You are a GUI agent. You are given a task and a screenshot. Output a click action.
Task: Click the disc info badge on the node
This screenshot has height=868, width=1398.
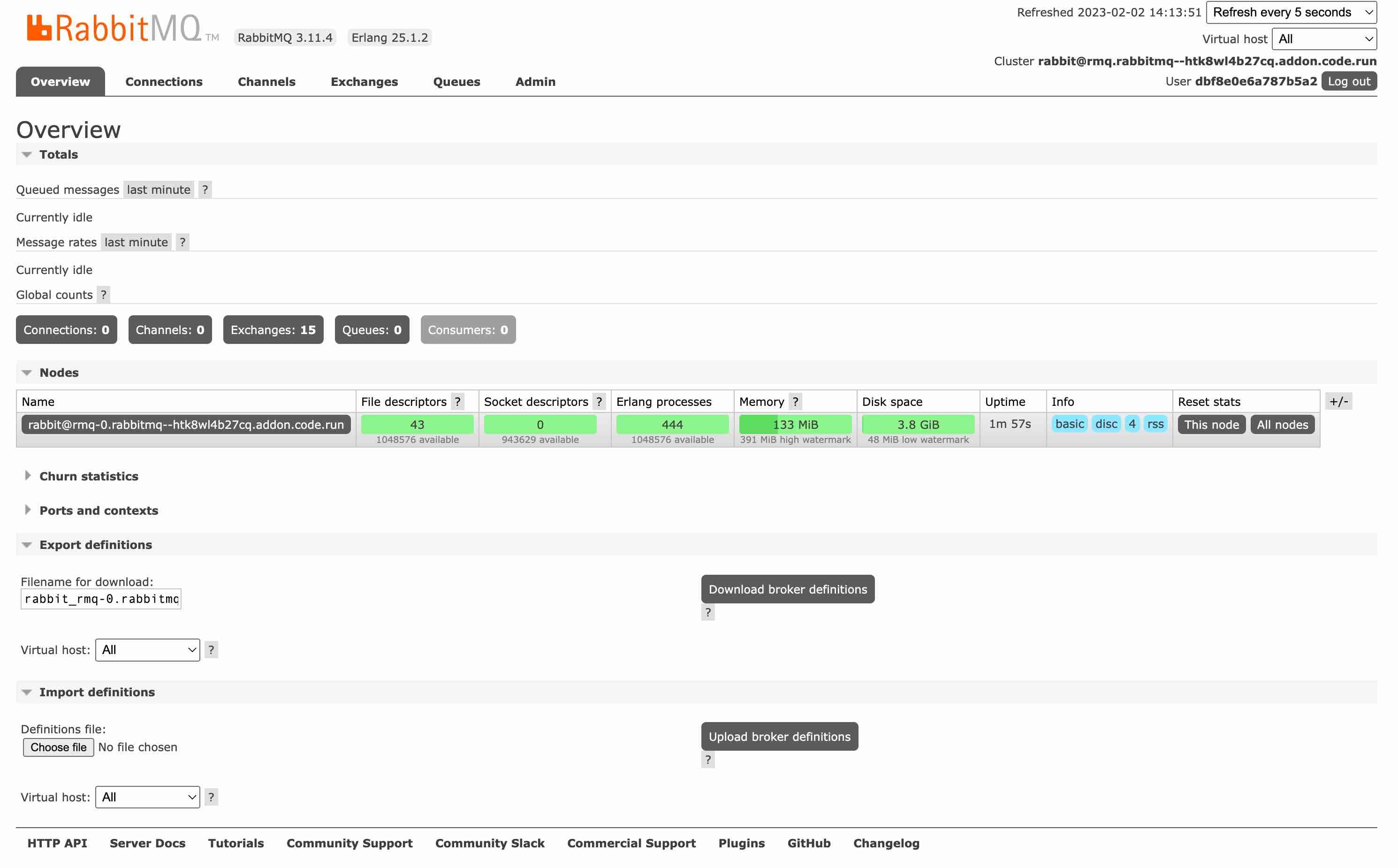point(1105,424)
